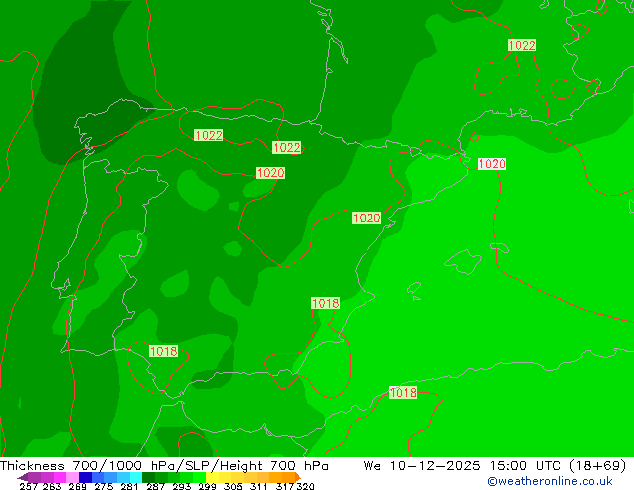Image resolution: width=634 pixels, height=490 pixels.
Task: Open the weatheronline.co.uk copyright link
Action: [x=549, y=481]
